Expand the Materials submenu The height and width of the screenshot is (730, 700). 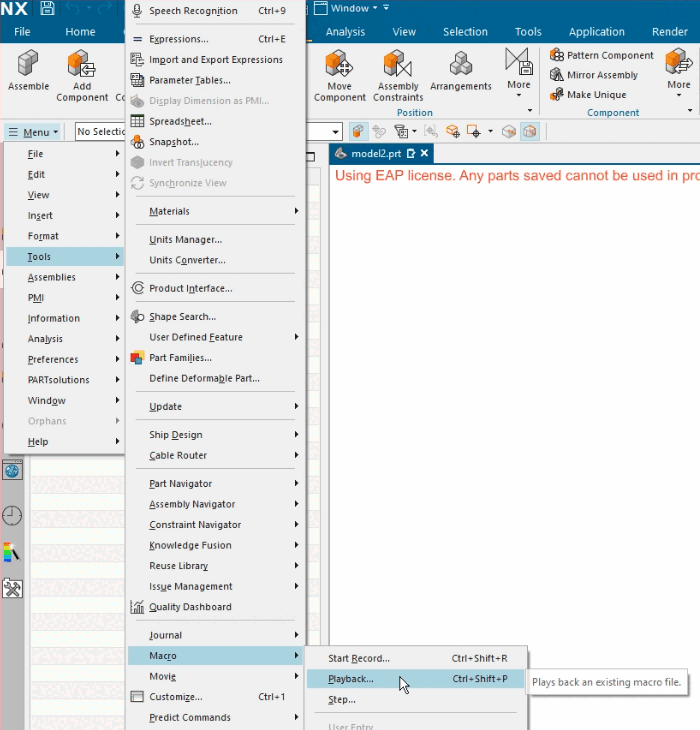coord(215,211)
